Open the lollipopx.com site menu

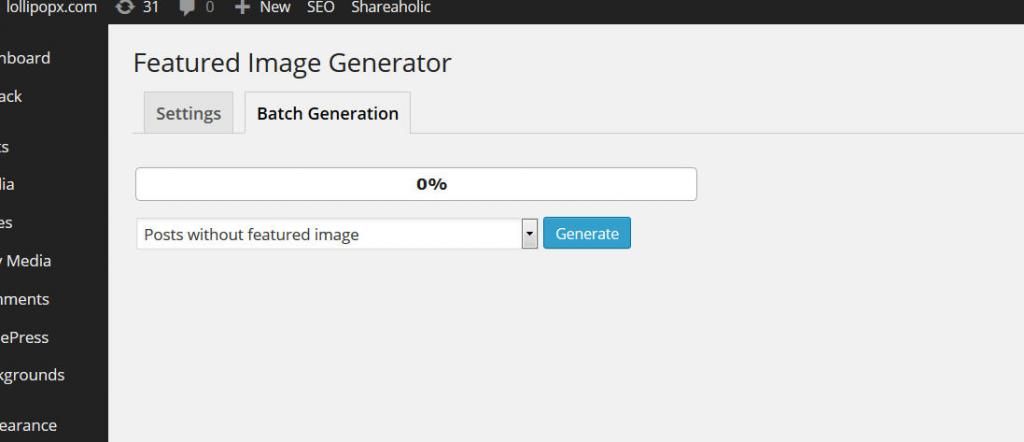[x=51, y=8]
